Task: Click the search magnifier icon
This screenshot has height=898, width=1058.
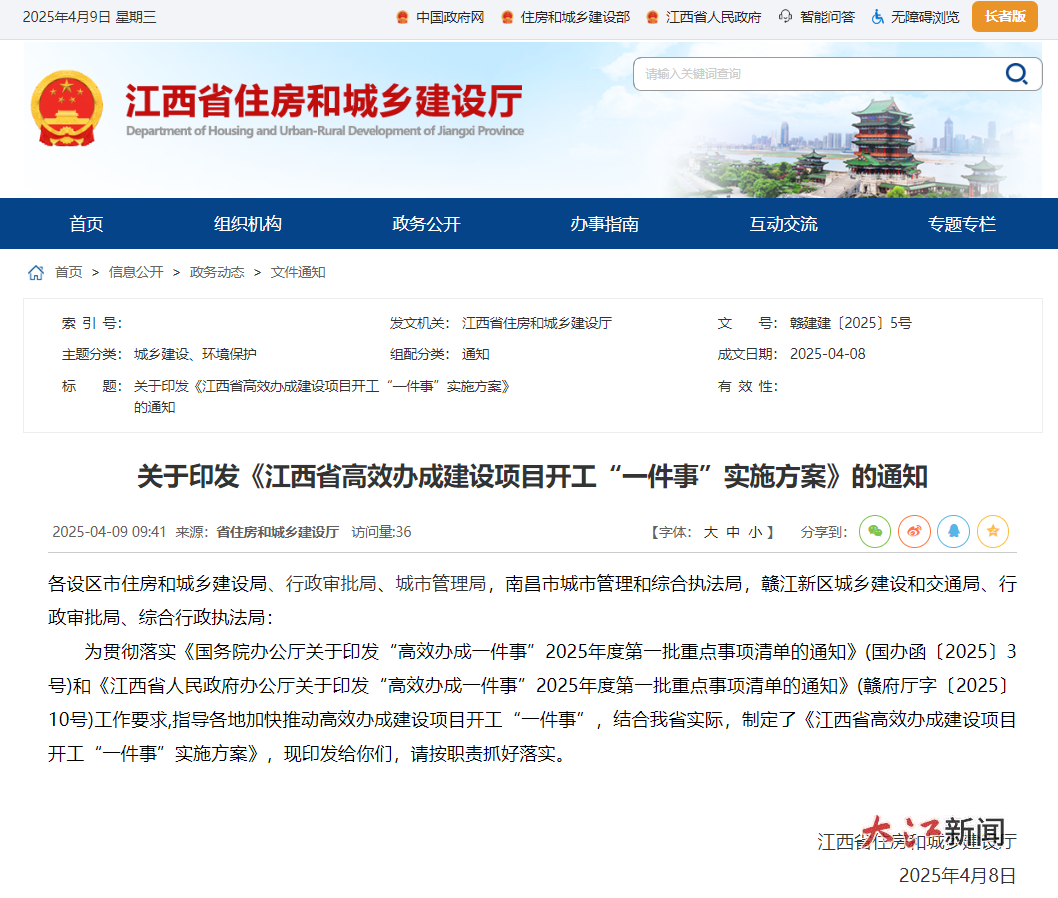Action: pyautogui.click(x=1017, y=74)
